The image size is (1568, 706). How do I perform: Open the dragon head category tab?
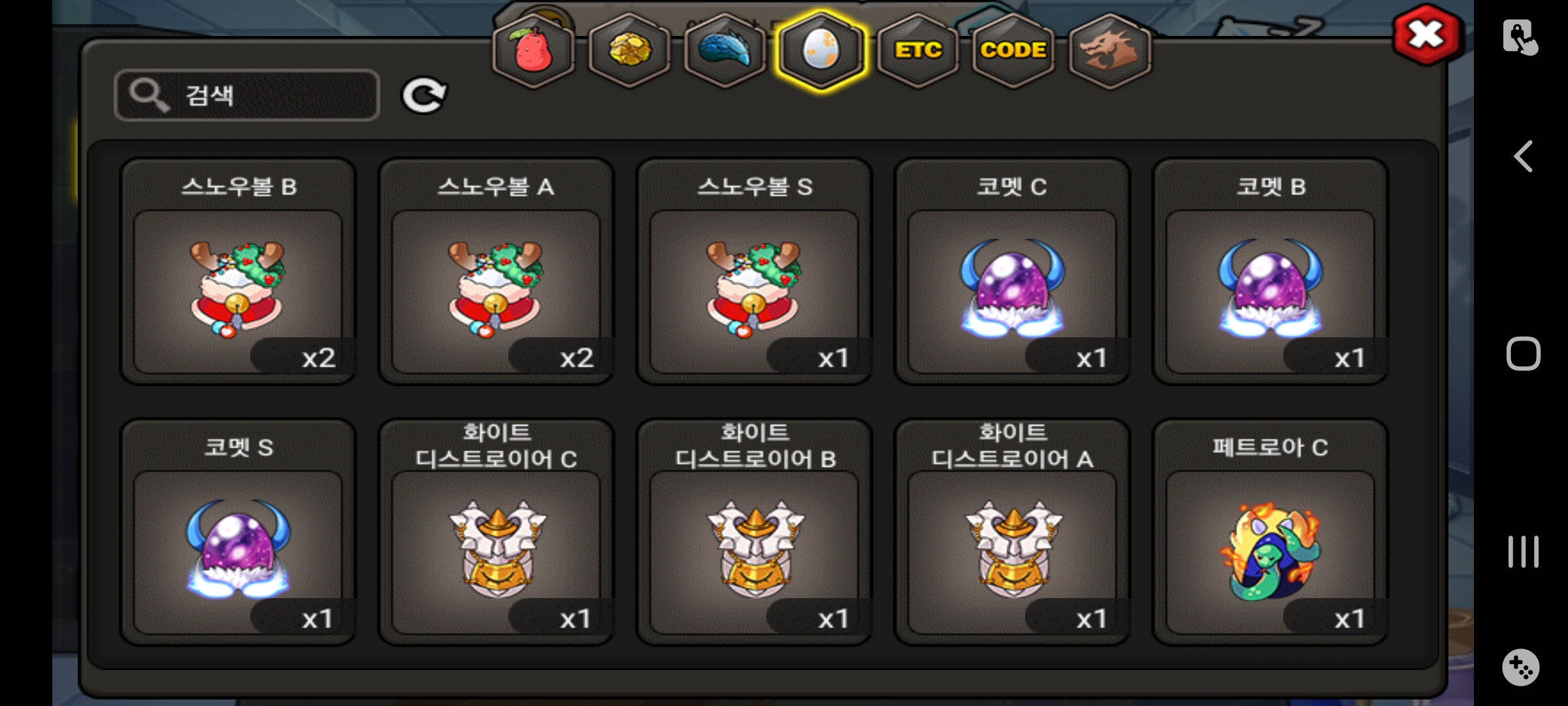(1110, 51)
